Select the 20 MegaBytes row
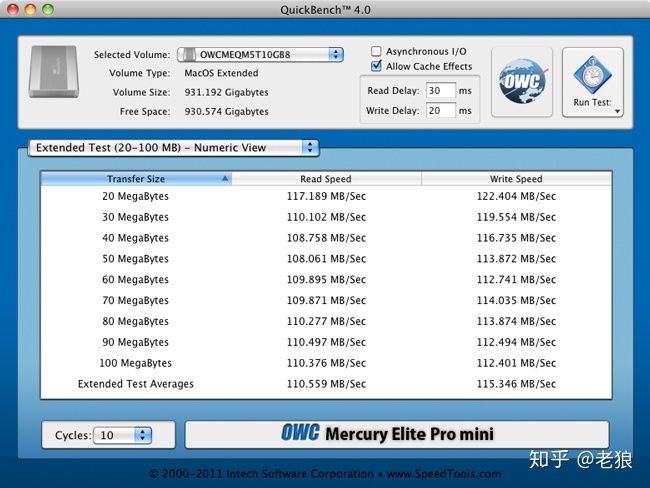This screenshot has height=488, width=650. pyautogui.click(x=326, y=196)
